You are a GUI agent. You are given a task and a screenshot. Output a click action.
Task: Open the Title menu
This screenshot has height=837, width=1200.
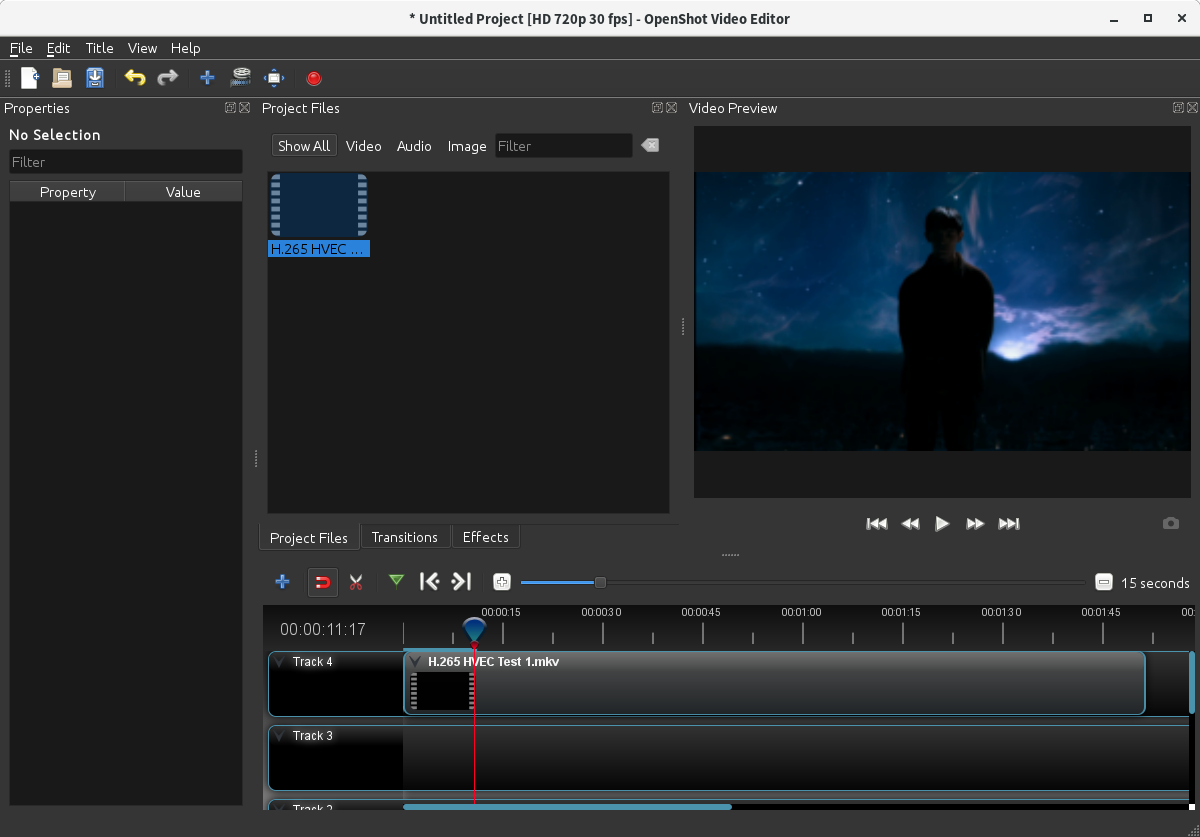click(99, 48)
